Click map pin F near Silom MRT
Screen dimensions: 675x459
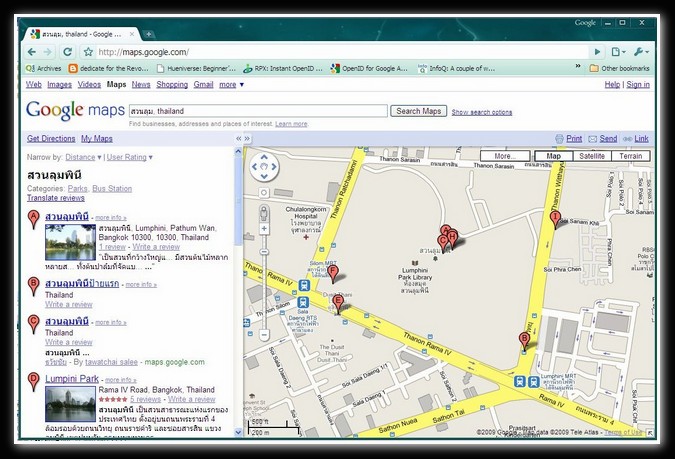click(333, 274)
